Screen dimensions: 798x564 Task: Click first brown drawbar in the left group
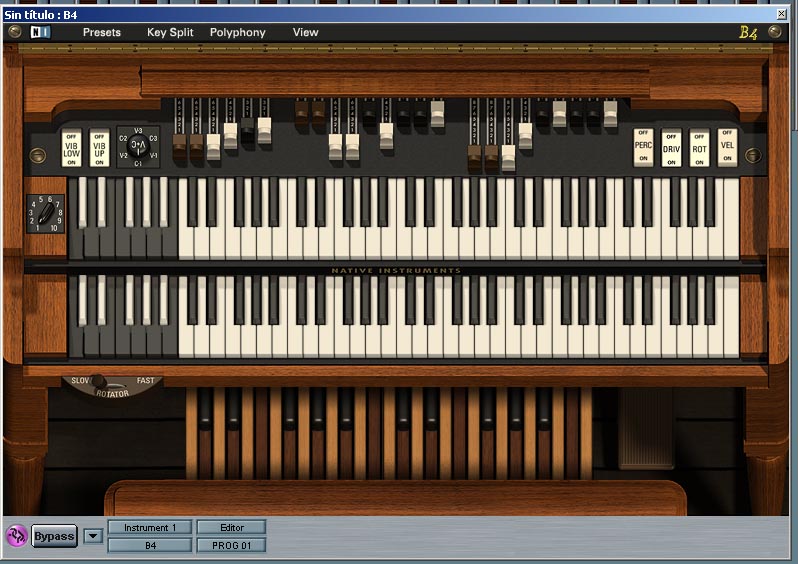point(179,146)
